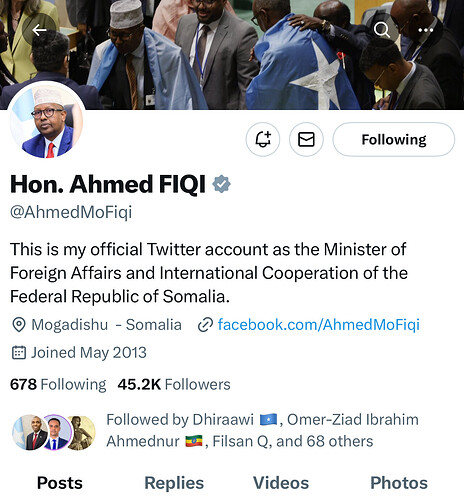Screen dimensions: 464x500
Task: Open the search magnifier icon
Action: pyautogui.click(x=382, y=30)
